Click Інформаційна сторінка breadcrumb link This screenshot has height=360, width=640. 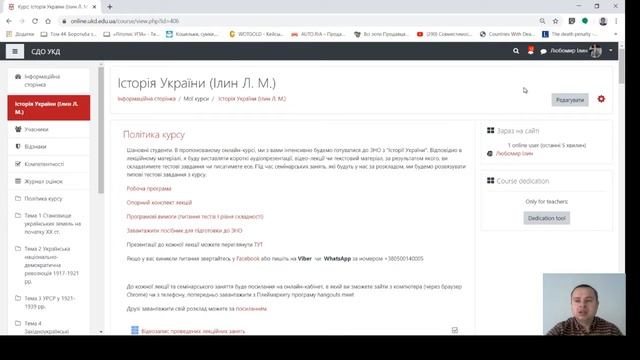click(x=147, y=99)
